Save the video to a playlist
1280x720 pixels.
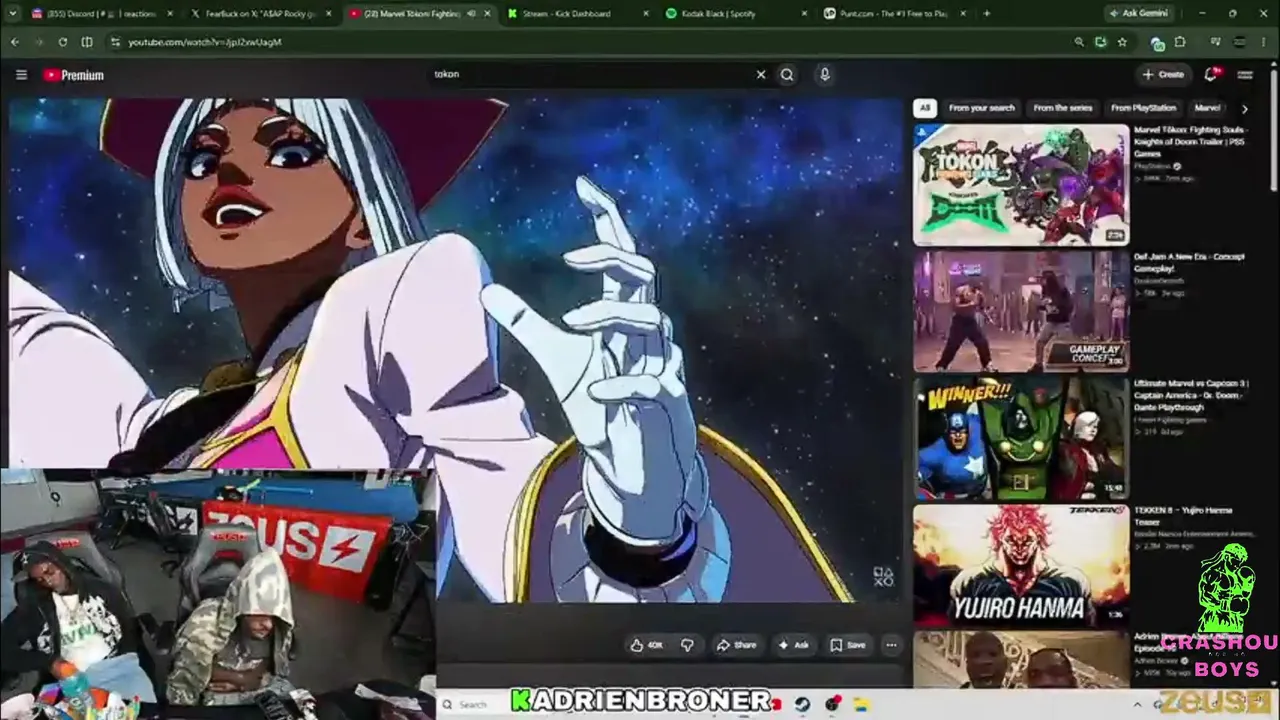pyautogui.click(x=848, y=645)
